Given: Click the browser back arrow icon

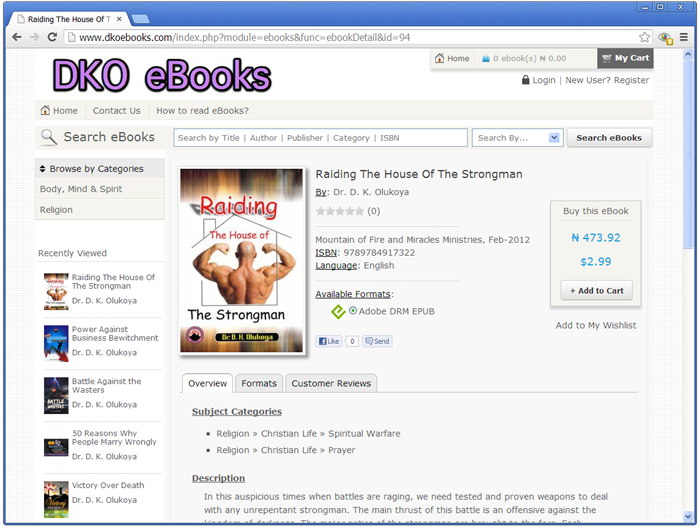Looking at the screenshot, I should 16,37.
